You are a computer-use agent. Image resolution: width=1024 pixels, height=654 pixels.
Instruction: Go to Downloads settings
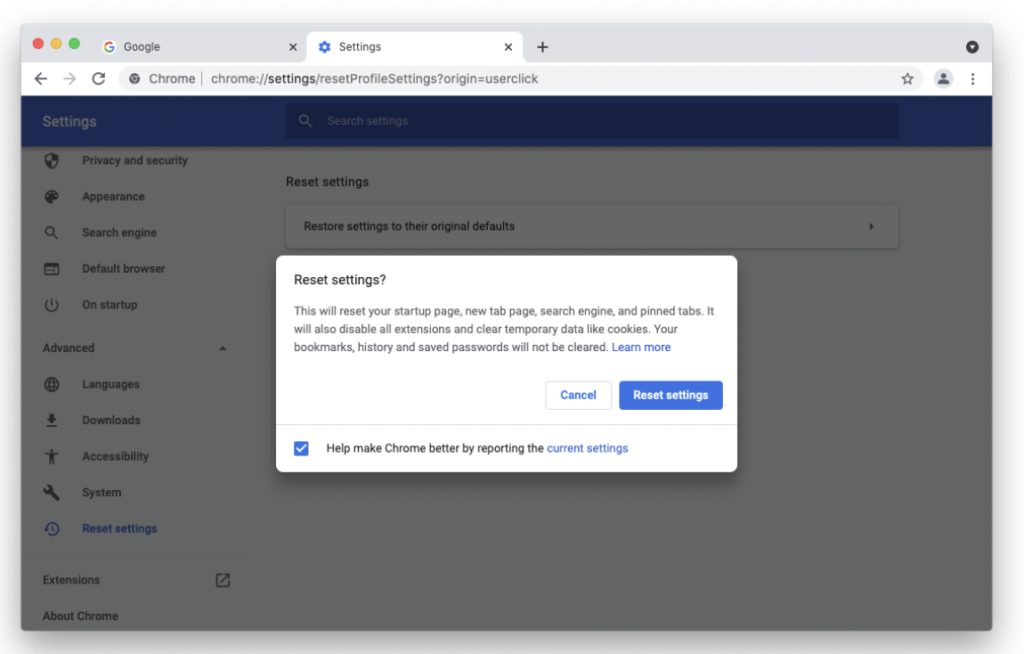click(x=111, y=420)
